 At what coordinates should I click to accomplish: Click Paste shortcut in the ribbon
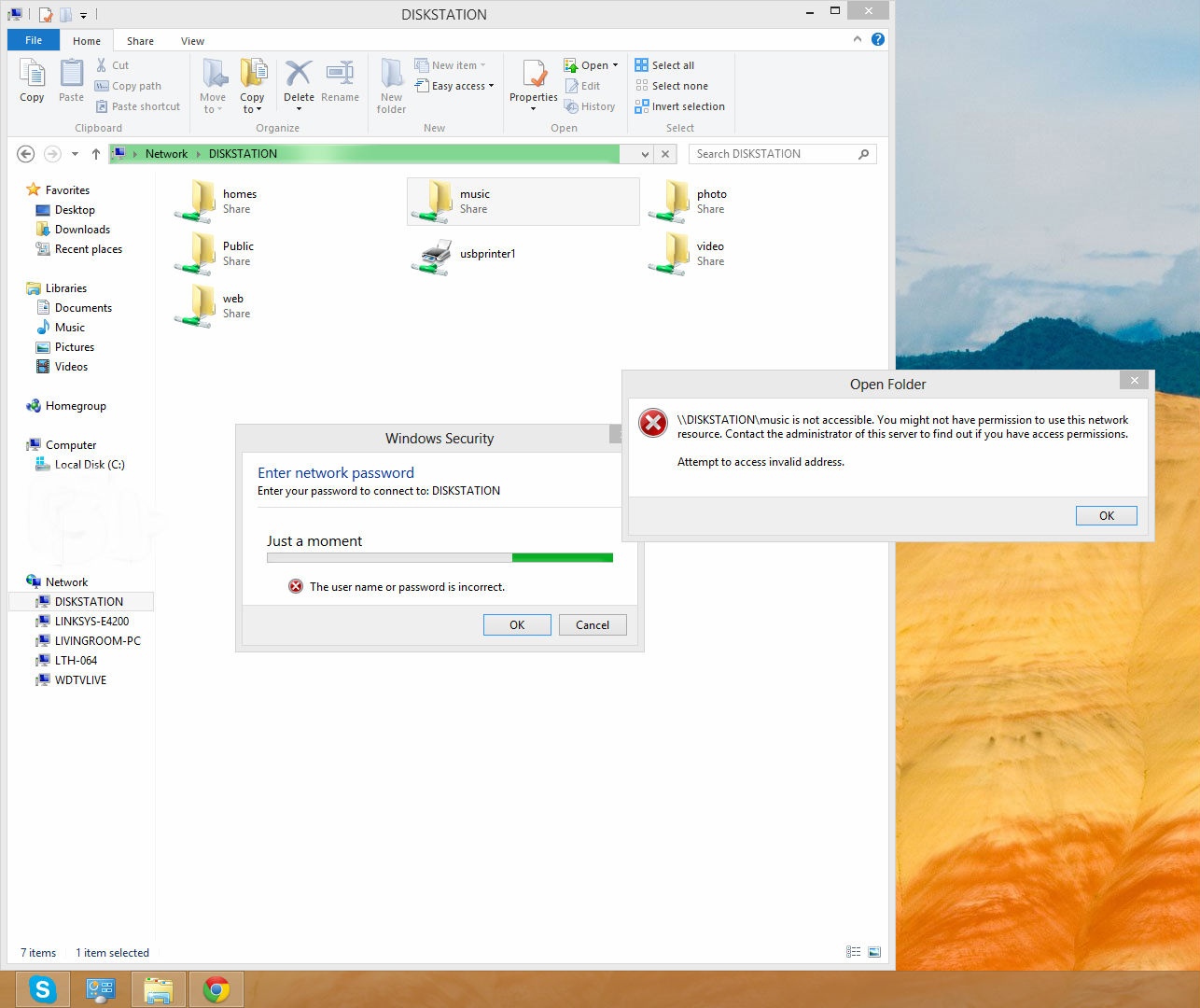click(137, 106)
